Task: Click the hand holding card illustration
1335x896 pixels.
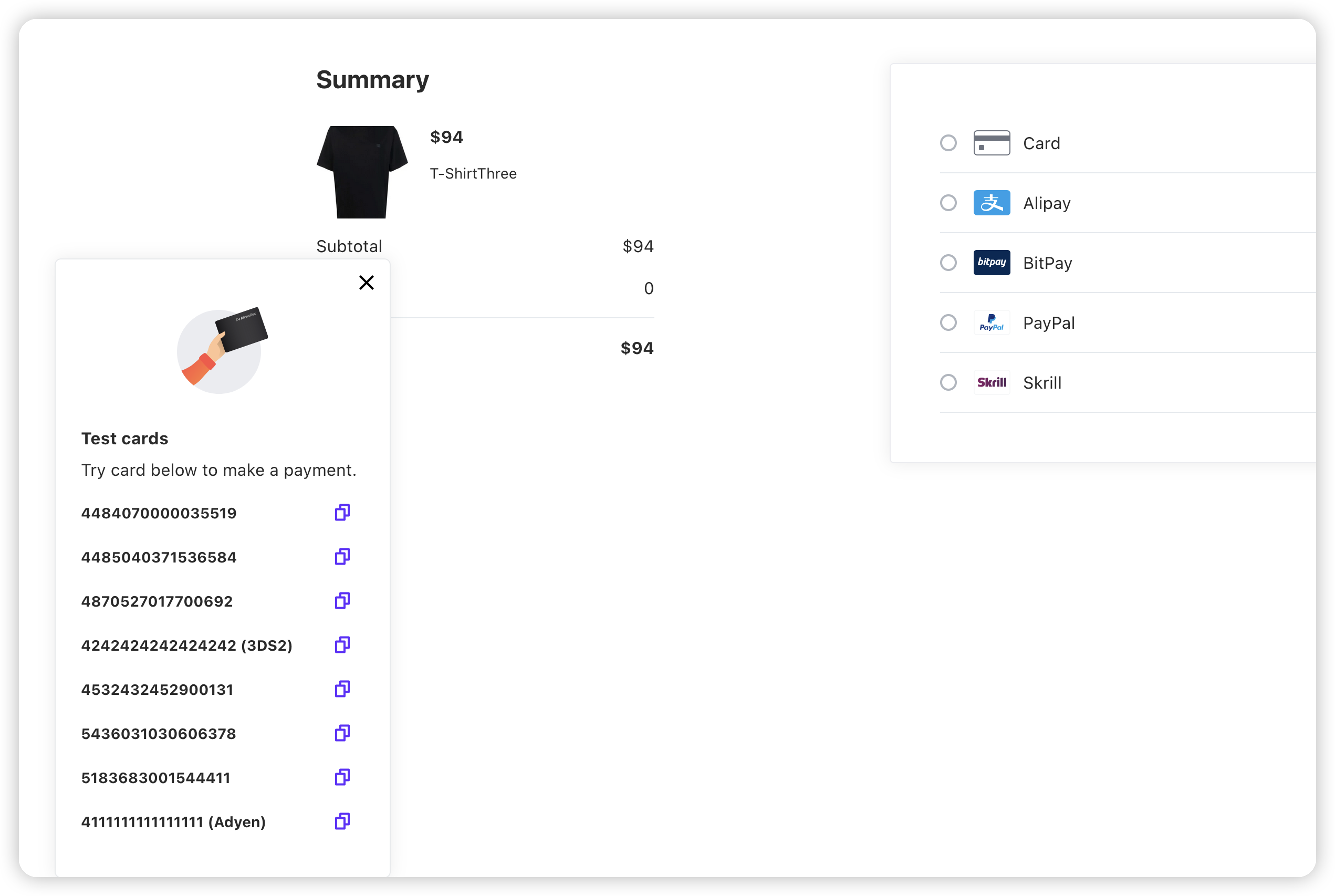Action: [222, 350]
